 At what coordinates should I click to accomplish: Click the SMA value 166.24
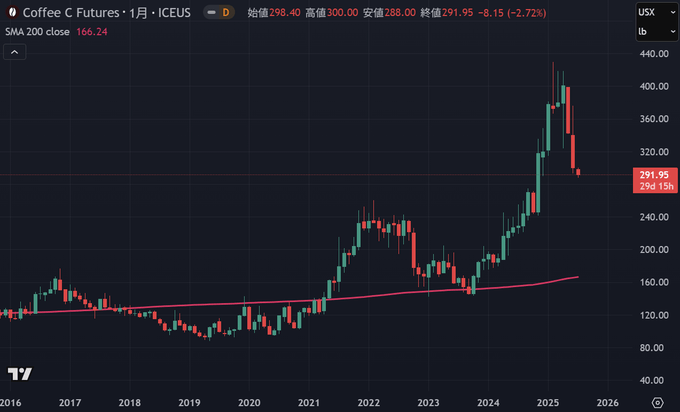pos(92,31)
